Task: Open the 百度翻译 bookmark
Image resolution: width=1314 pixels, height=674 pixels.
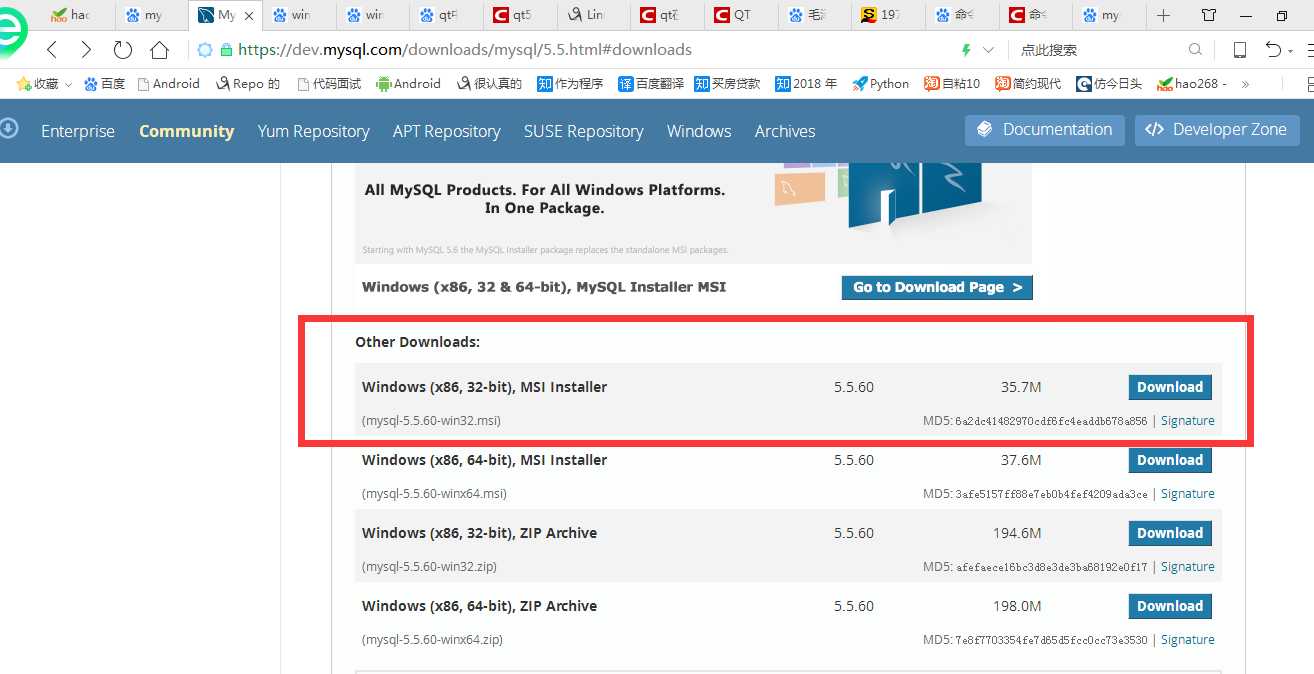Action: point(651,84)
